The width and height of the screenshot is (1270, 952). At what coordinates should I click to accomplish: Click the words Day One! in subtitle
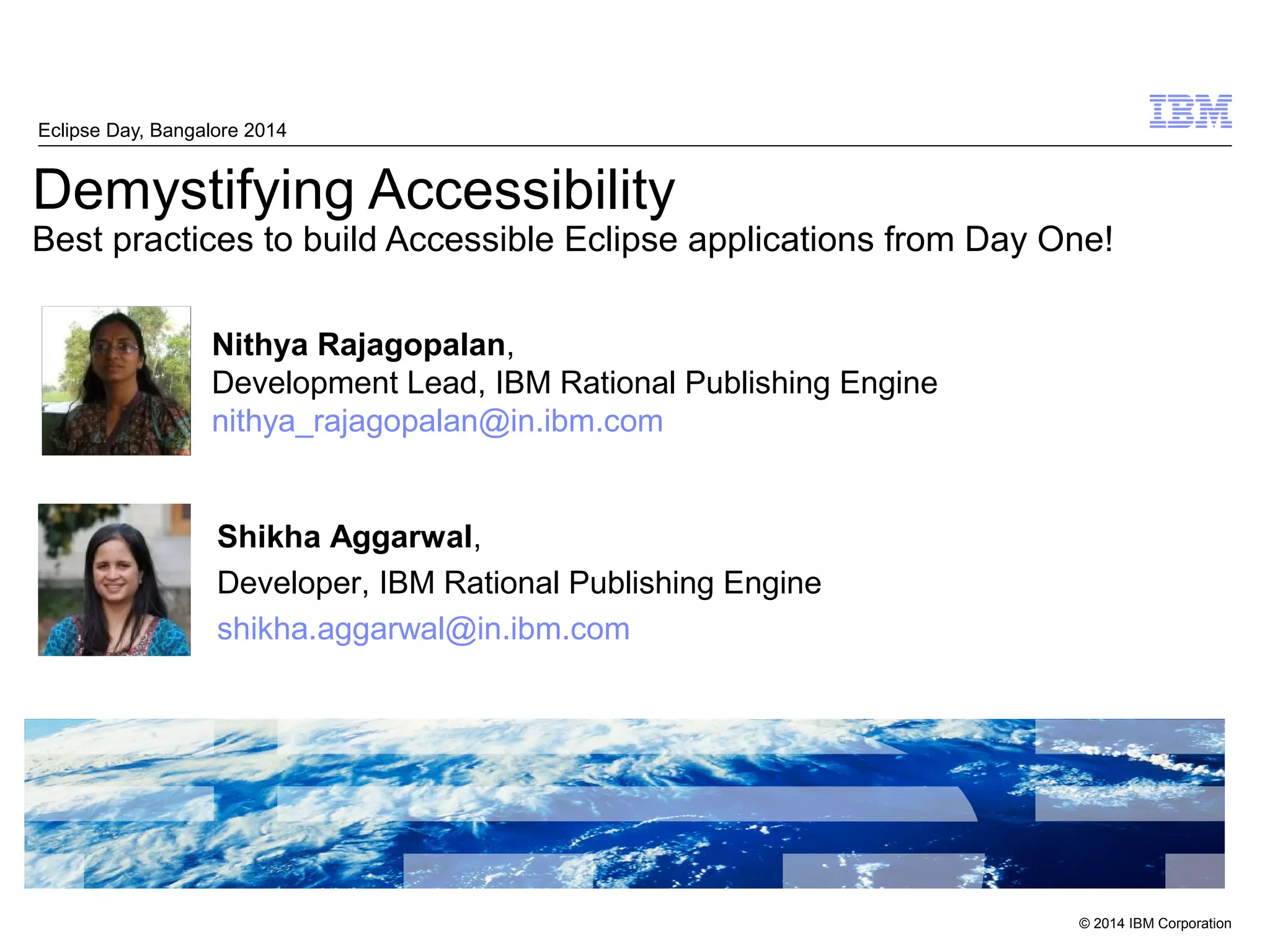click(x=1039, y=240)
